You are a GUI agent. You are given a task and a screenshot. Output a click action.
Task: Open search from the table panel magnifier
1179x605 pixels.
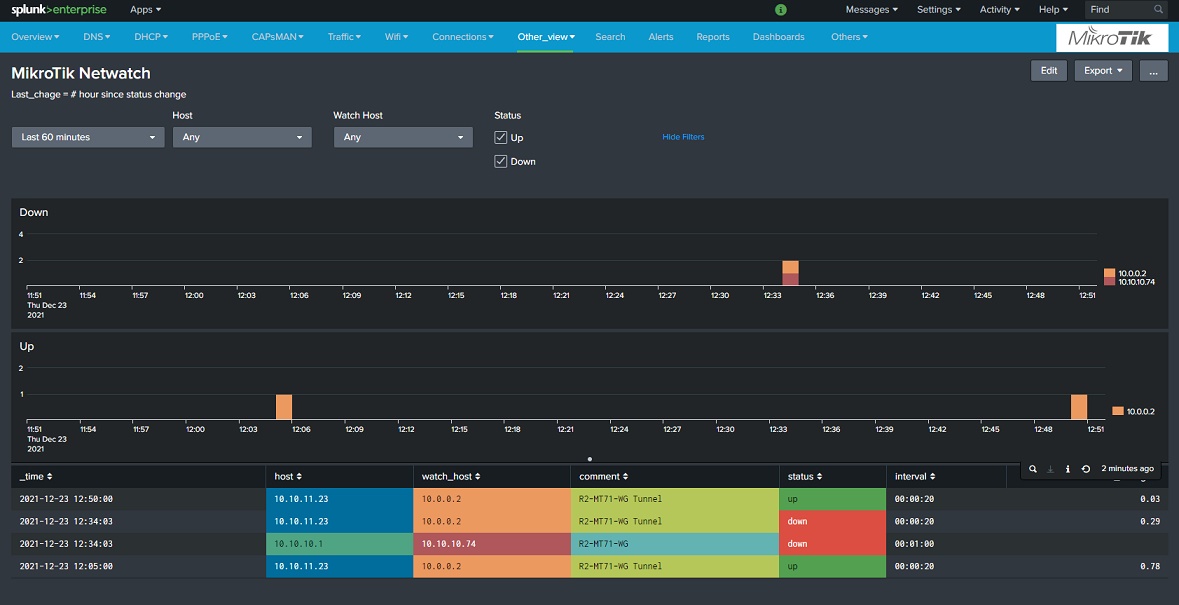(1033, 468)
